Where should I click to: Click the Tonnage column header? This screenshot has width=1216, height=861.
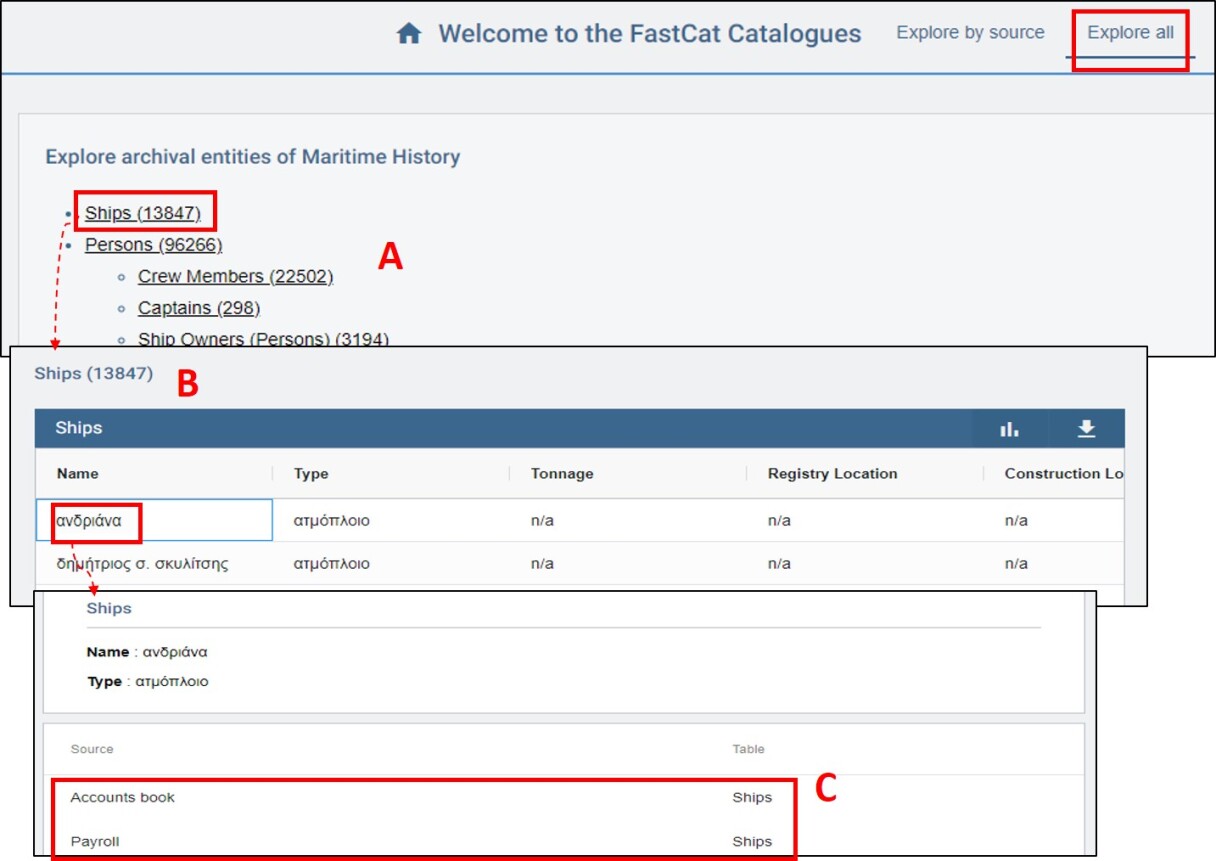562,474
